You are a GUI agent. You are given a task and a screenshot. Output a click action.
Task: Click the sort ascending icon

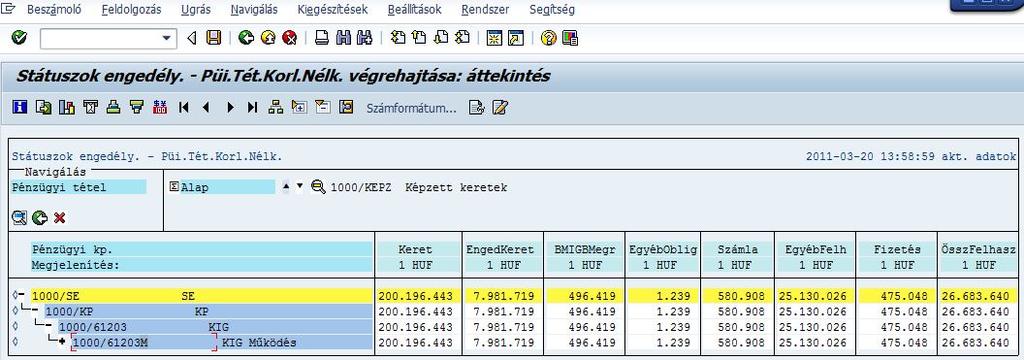113,107
